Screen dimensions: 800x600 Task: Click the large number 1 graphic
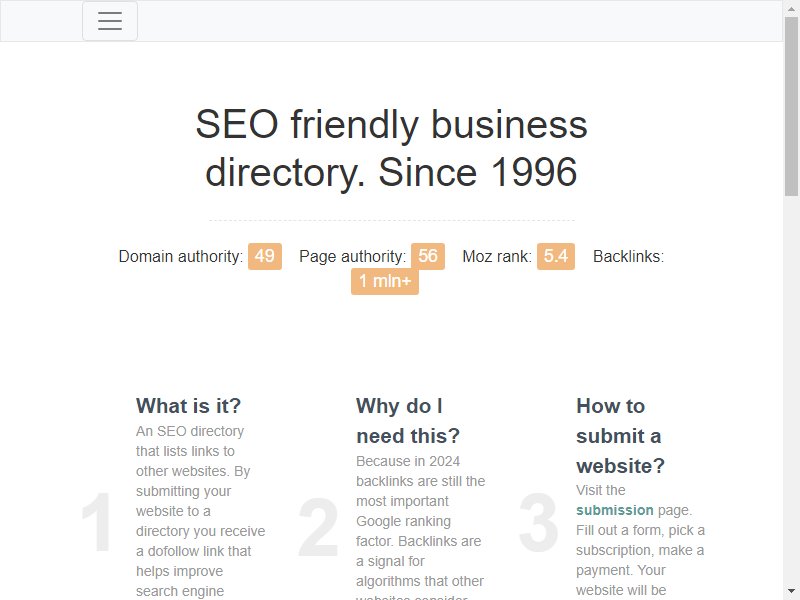click(x=97, y=522)
